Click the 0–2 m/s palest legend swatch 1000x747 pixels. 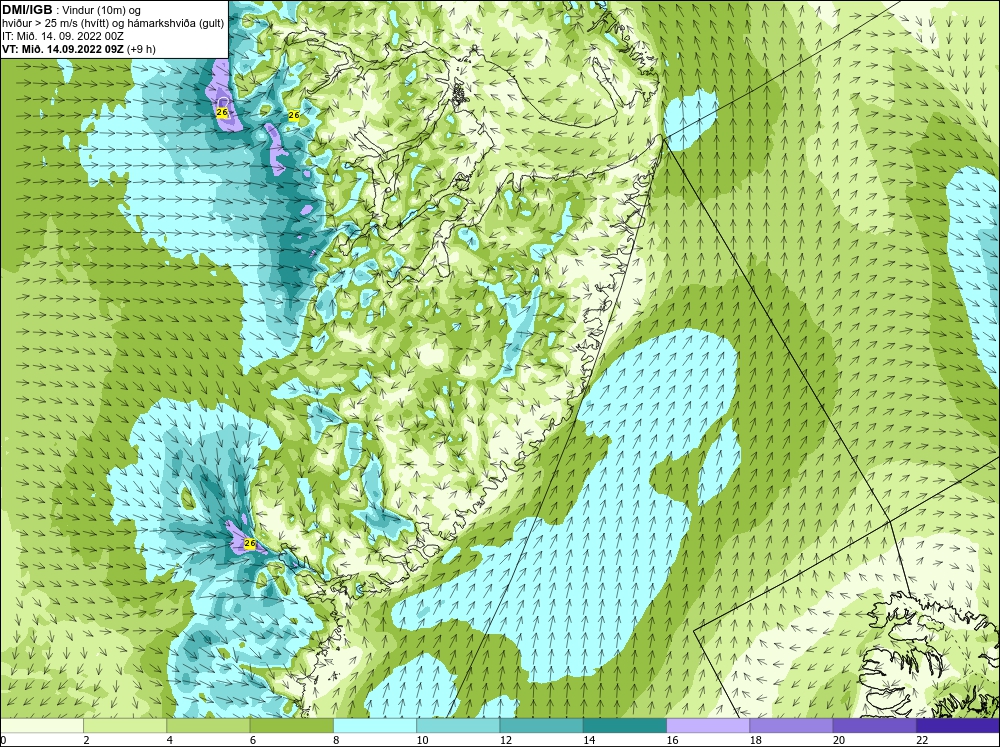(42, 726)
